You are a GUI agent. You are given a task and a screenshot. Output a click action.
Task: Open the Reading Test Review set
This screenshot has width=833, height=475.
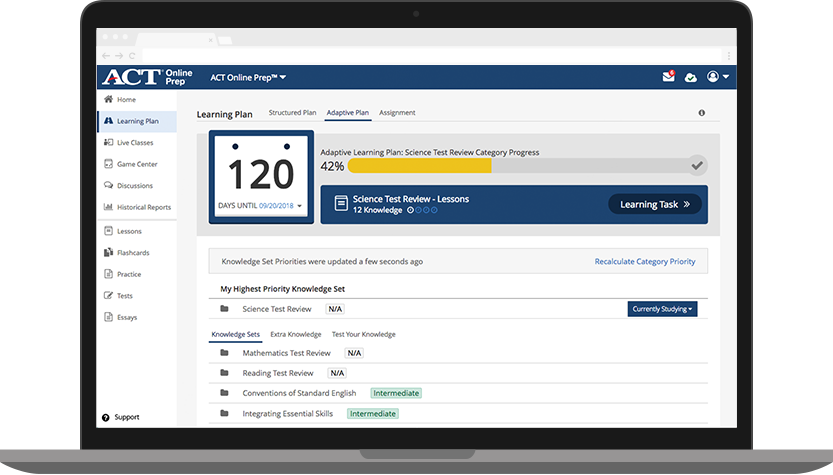click(x=278, y=373)
